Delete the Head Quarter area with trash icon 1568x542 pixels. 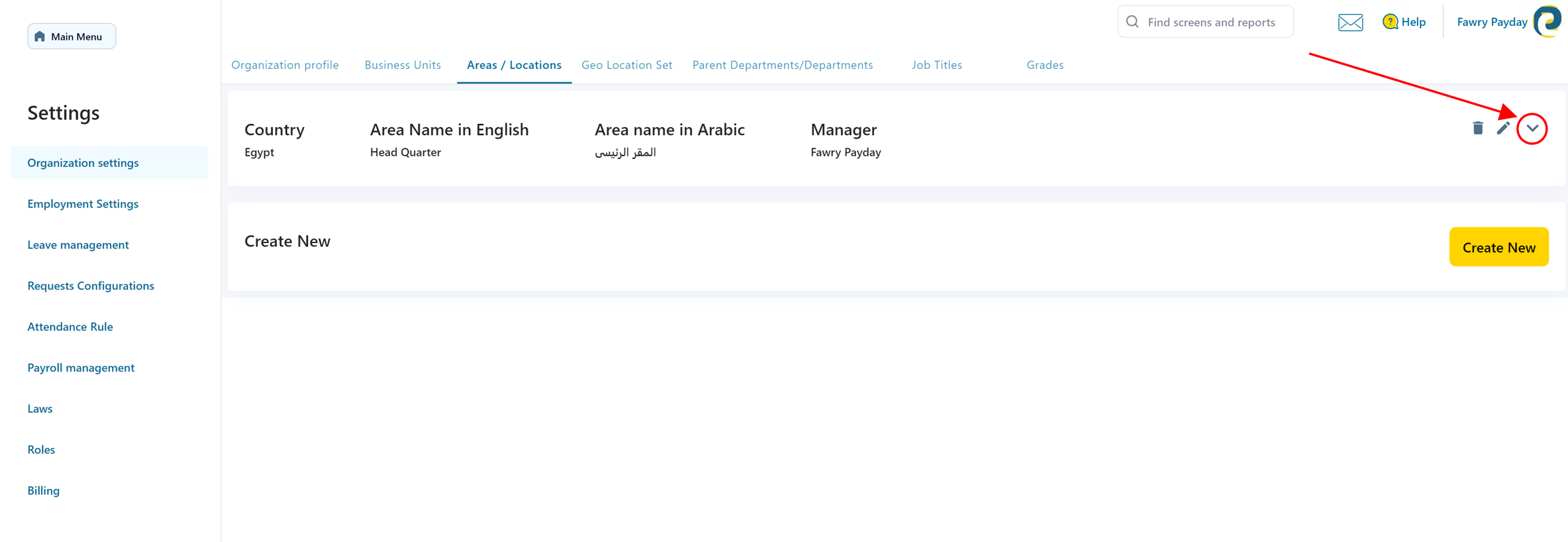pyautogui.click(x=1477, y=128)
